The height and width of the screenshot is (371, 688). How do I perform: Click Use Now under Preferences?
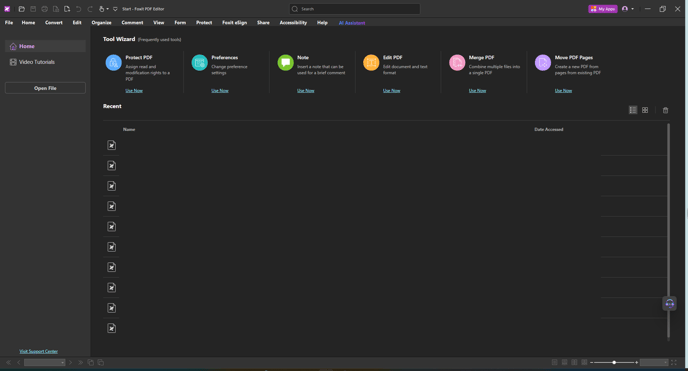(220, 90)
